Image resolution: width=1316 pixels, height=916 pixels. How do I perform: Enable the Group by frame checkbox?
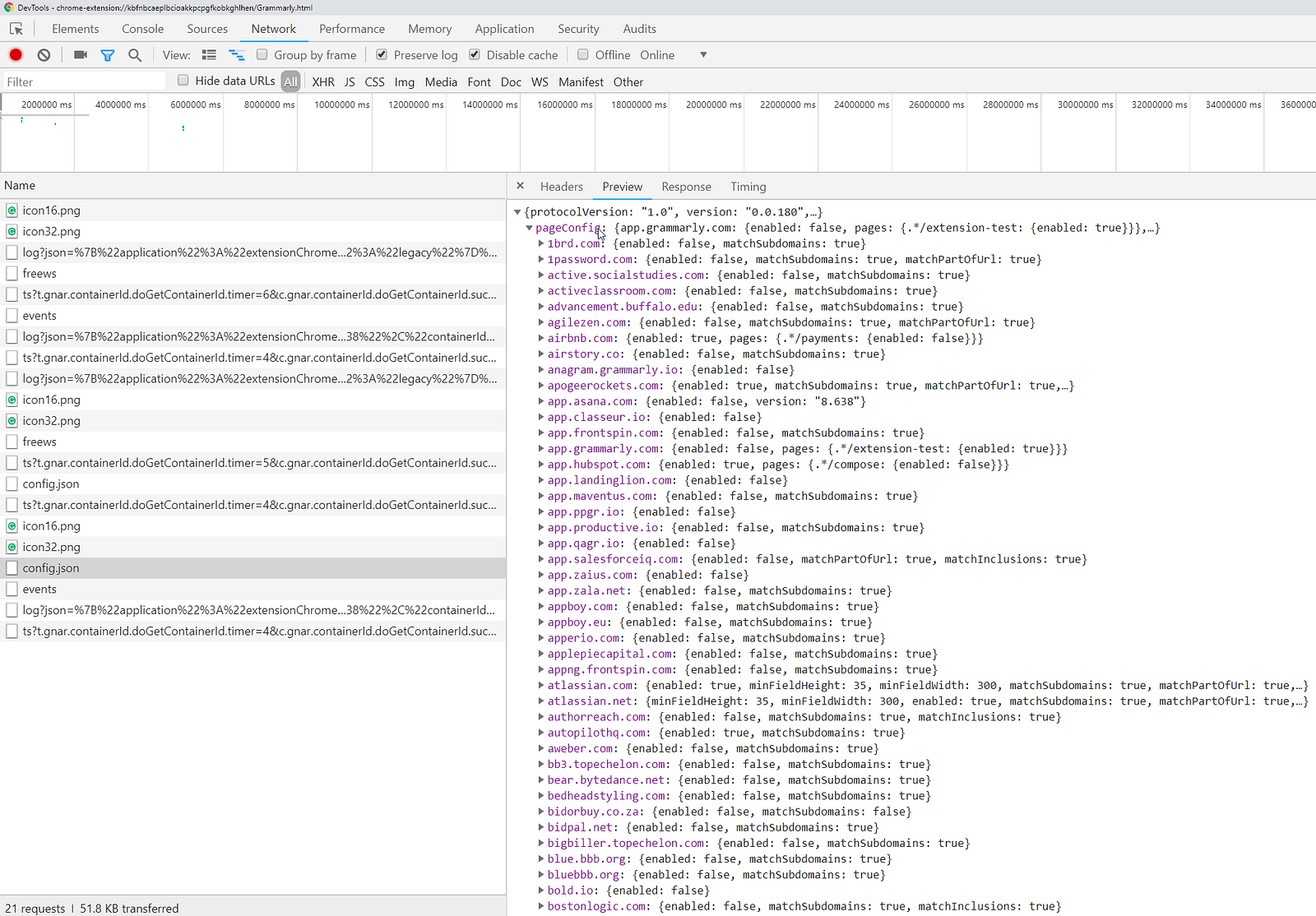262,54
